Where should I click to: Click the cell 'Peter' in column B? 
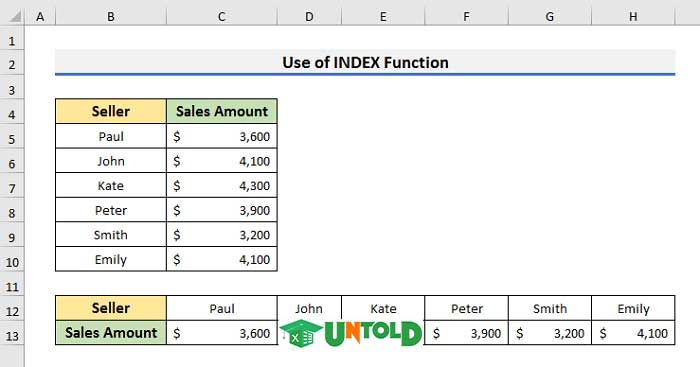[111, 210]
